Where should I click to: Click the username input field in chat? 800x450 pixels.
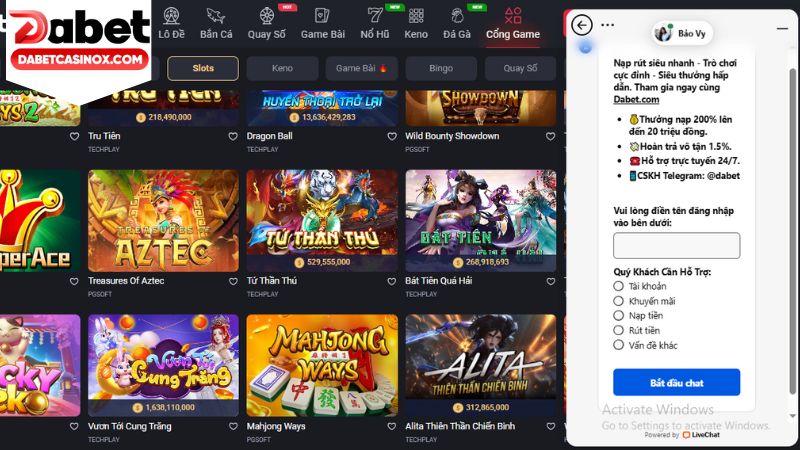point(677,245)
